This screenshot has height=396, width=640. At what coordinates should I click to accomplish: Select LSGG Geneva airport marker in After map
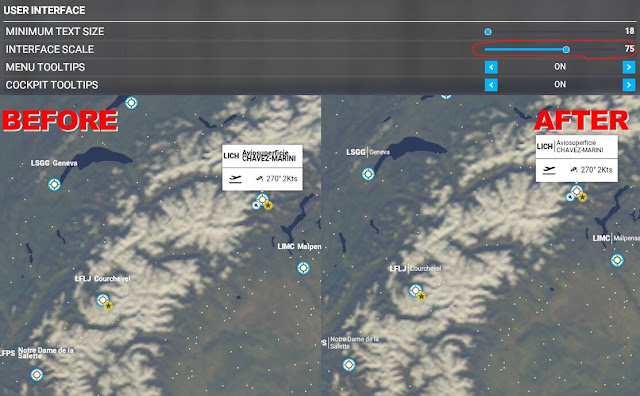coord(368,174)
